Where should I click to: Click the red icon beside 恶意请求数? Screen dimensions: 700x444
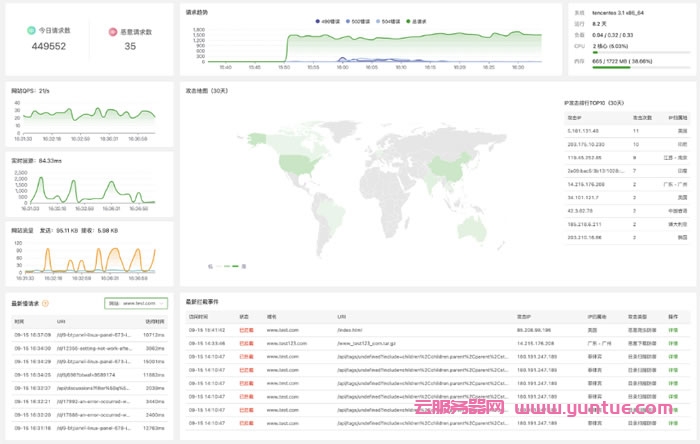point(114,32)
